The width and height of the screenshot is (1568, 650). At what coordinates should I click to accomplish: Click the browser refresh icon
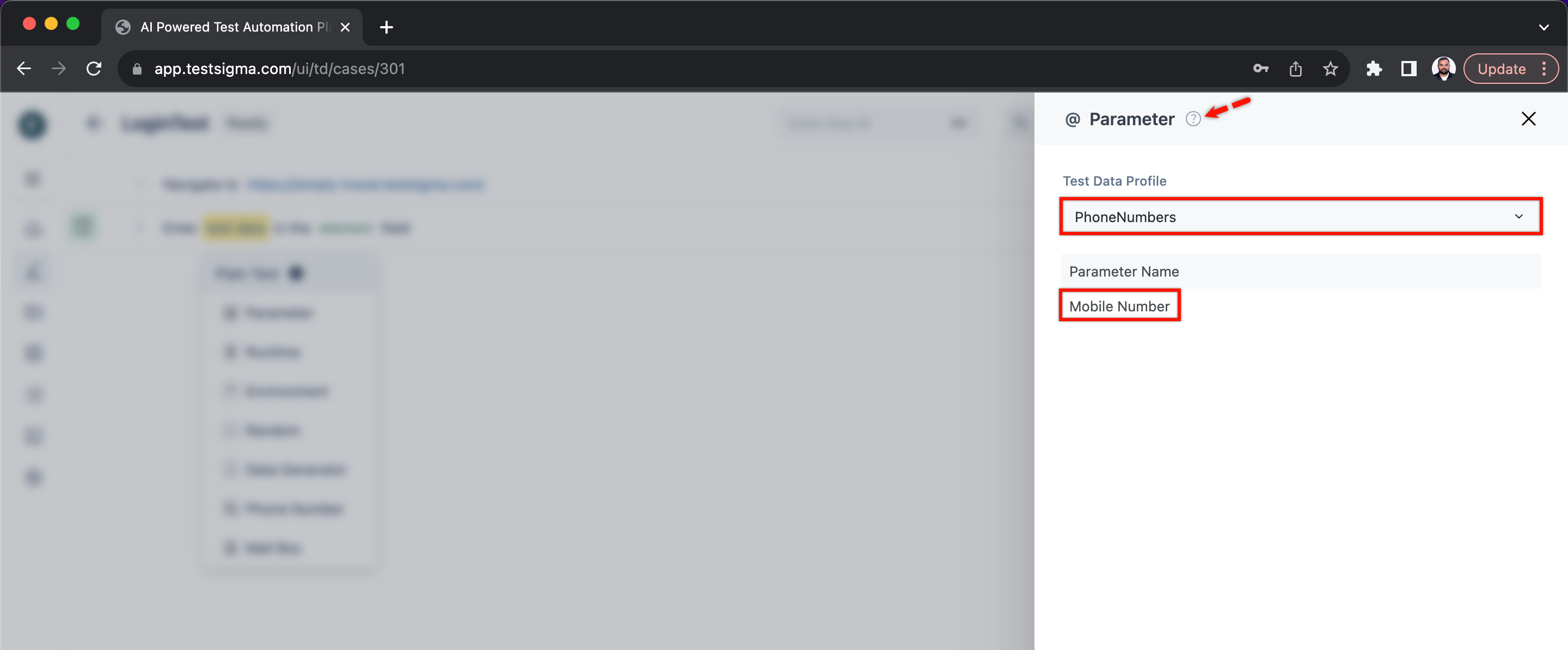click(x=93, y=68)
